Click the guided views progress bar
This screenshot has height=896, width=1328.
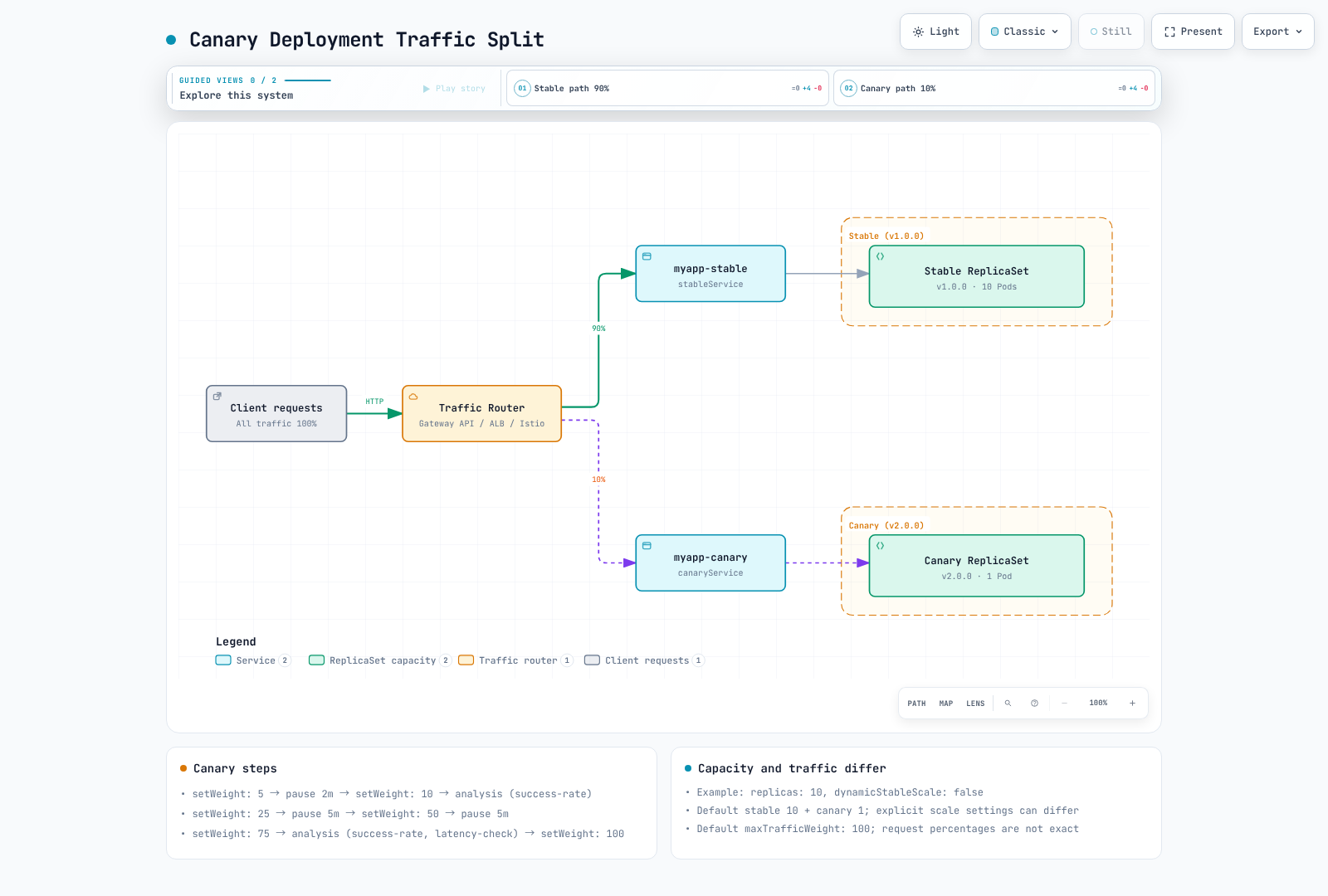(x=308, y=80)
